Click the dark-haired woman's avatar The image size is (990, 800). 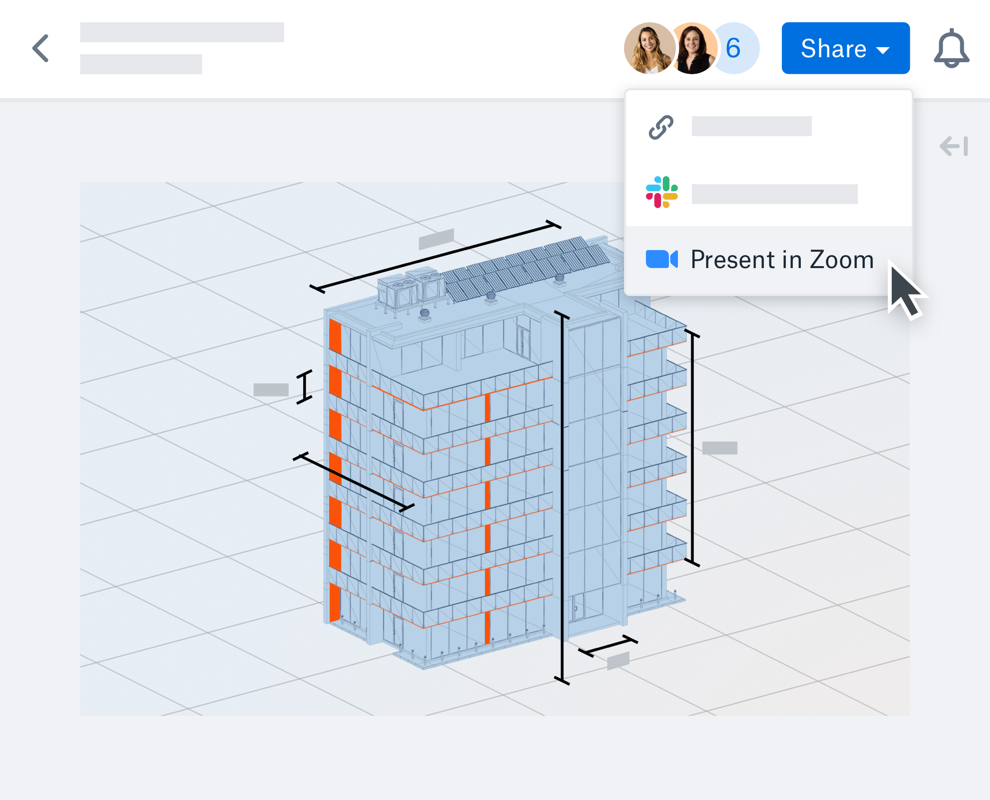(x=692, y=48)
